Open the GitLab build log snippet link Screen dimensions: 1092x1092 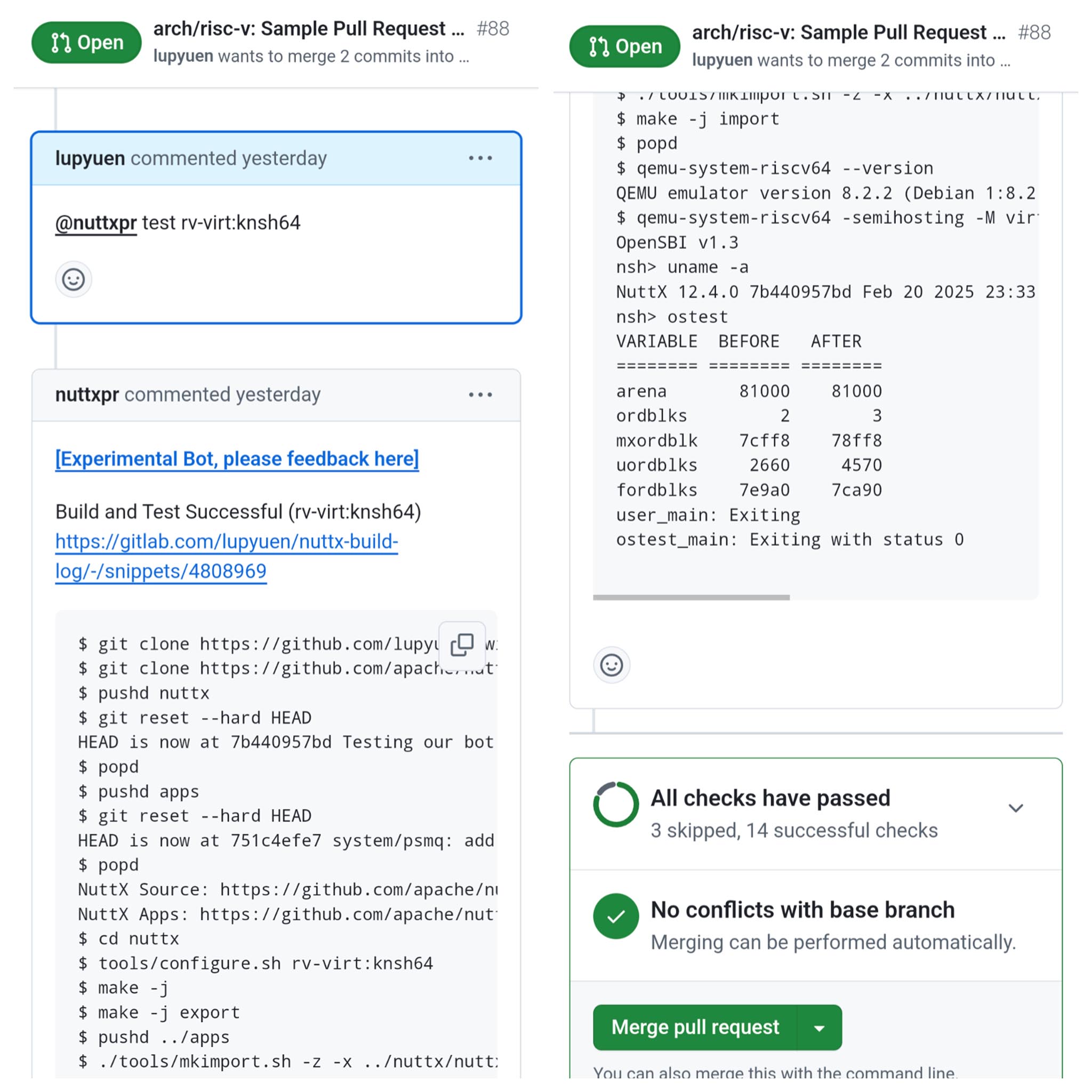coord(226,556)
